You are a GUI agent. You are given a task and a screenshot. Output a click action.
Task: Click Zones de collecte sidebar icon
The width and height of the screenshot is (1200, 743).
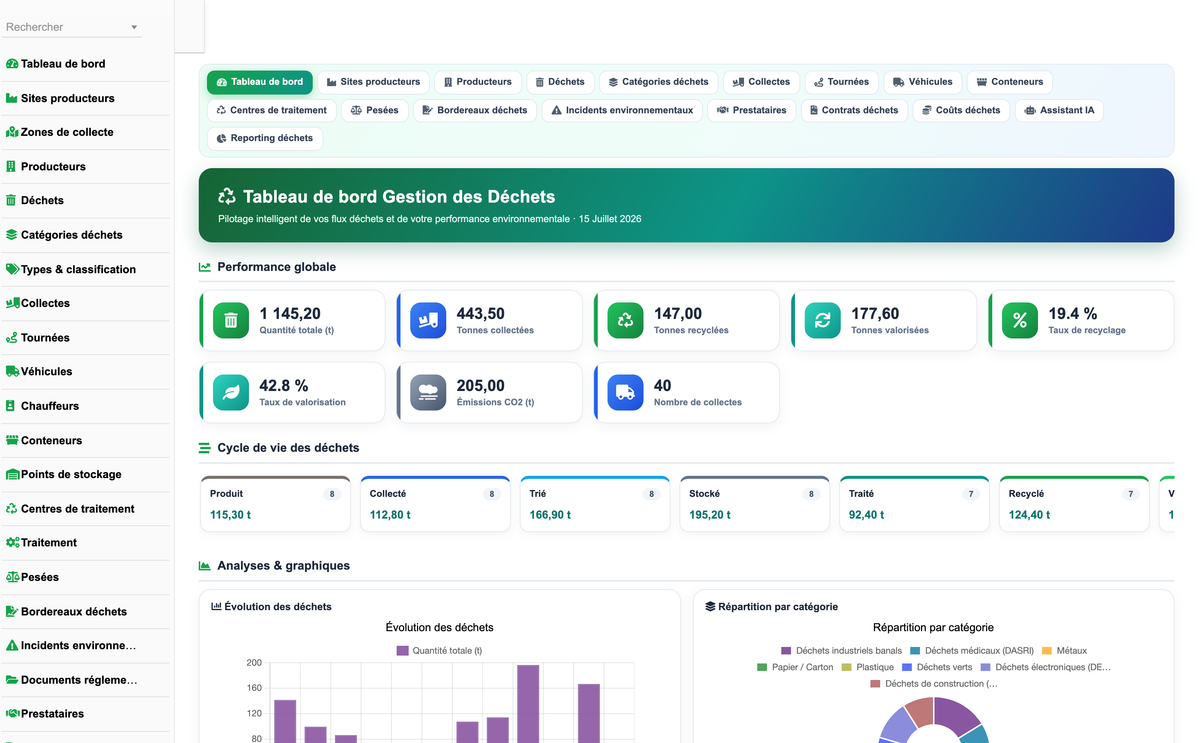click(12, 132)
